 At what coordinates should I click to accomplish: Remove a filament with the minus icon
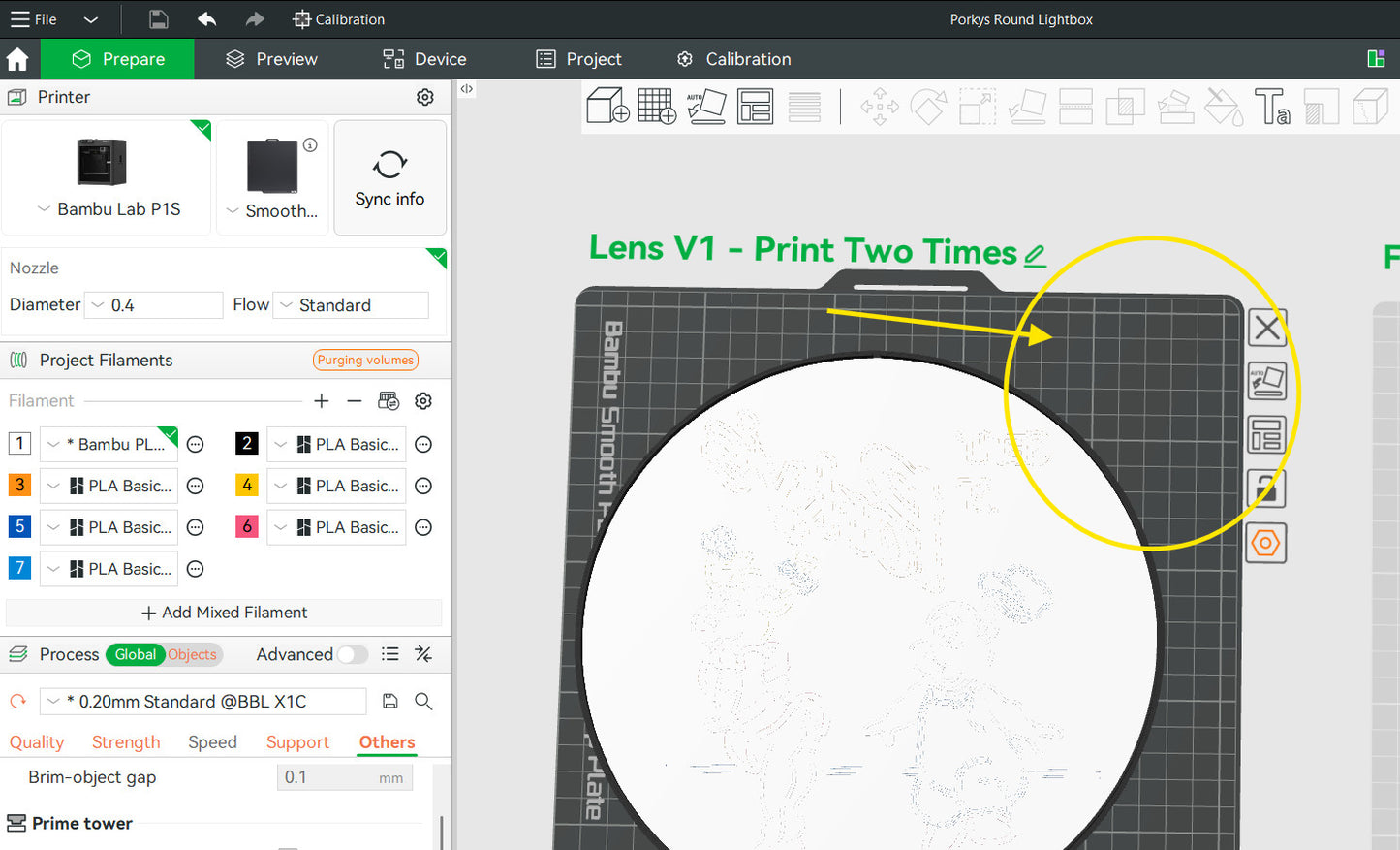pos(355,401)
